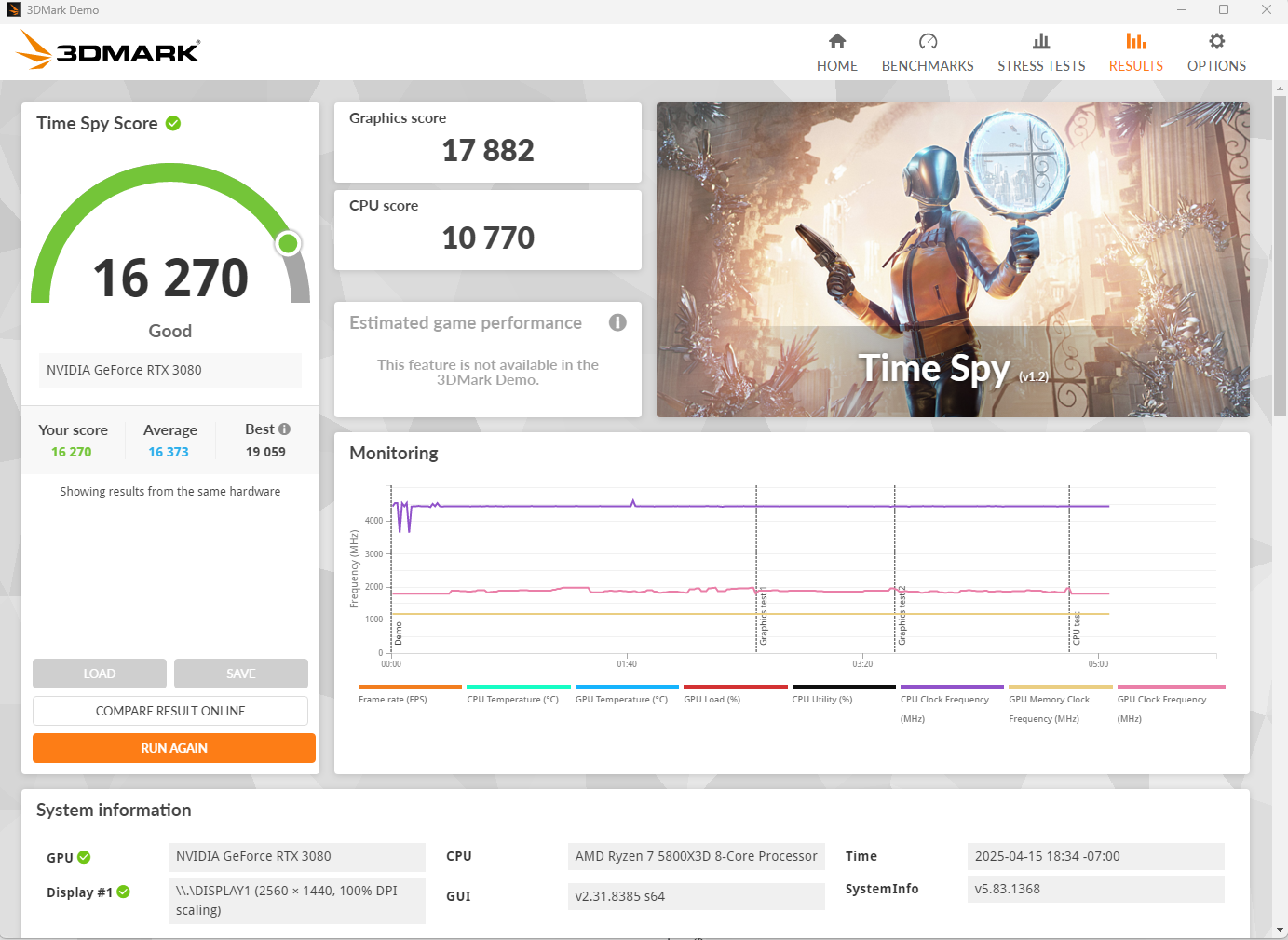The image size is (1288, 940).
Task: Click the Estimated game performance info icon
Action: 617,322
